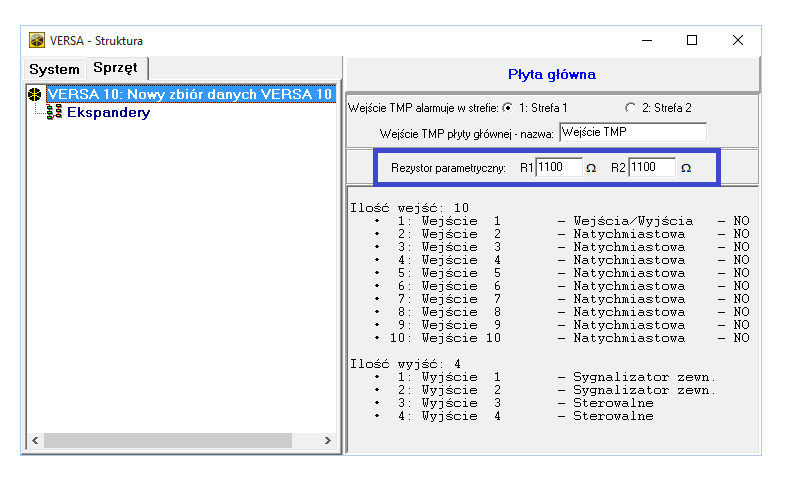Click the VERSA application icon in title bar
787x477 pixels.
click(x=37, y=41)
